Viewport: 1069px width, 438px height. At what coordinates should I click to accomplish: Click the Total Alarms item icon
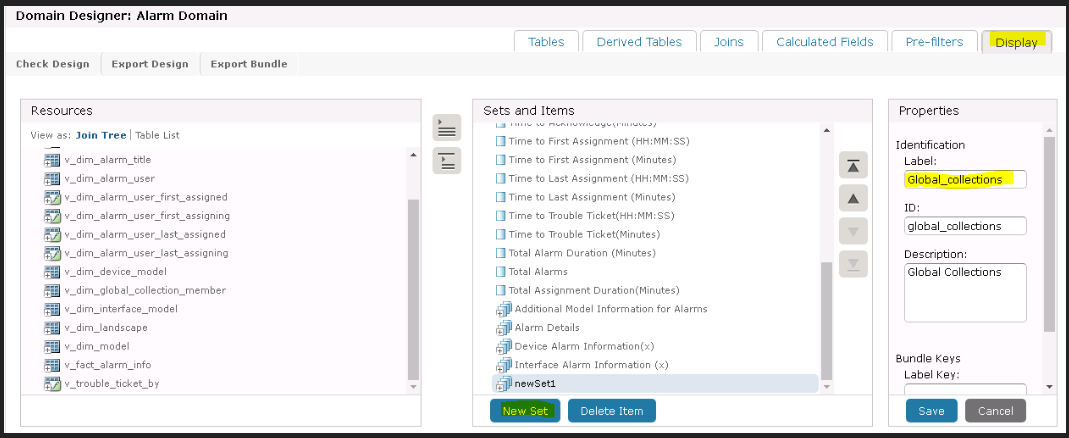tap(502, 271)
